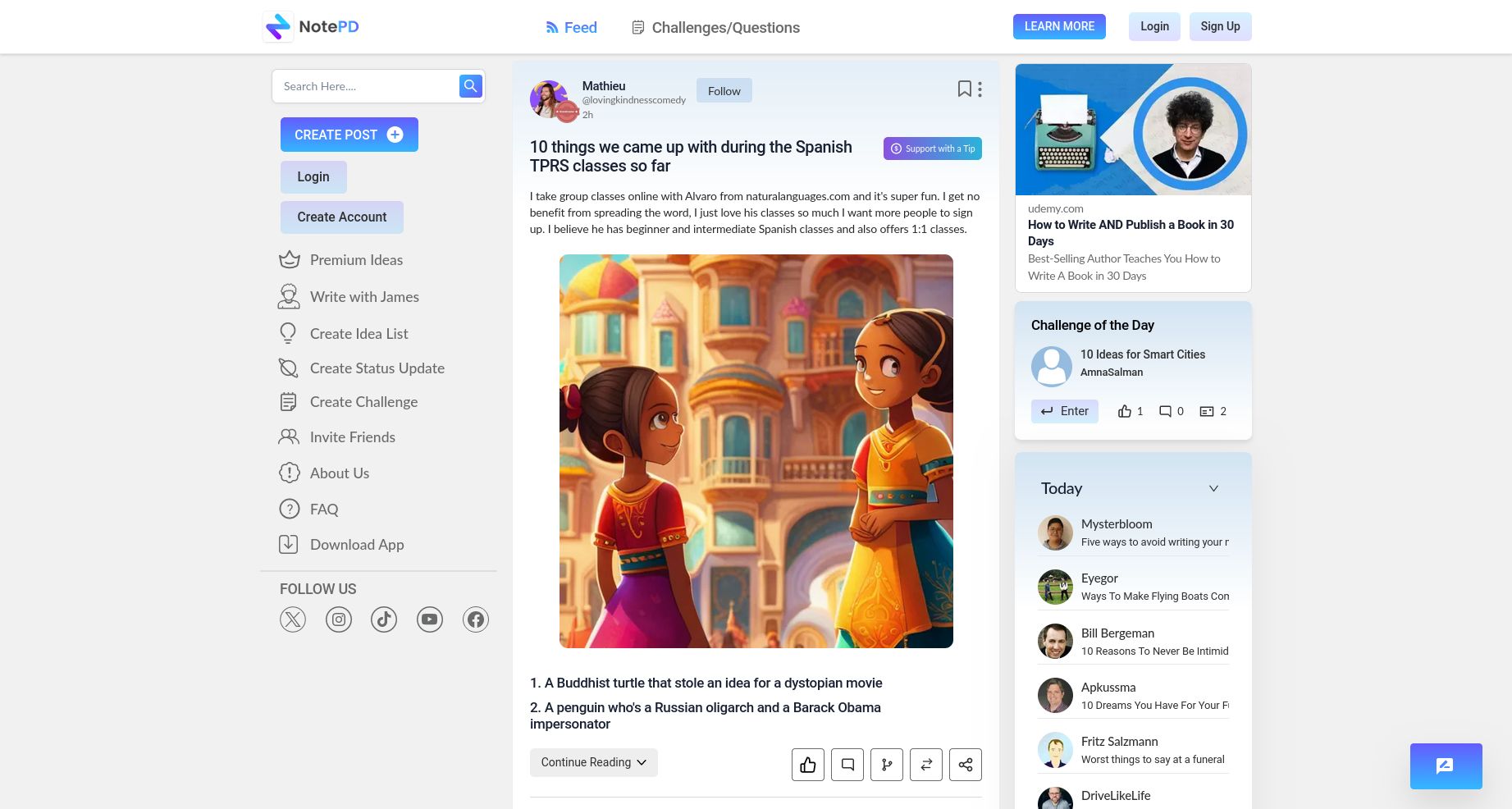Switch to the Feed tab

571,27
